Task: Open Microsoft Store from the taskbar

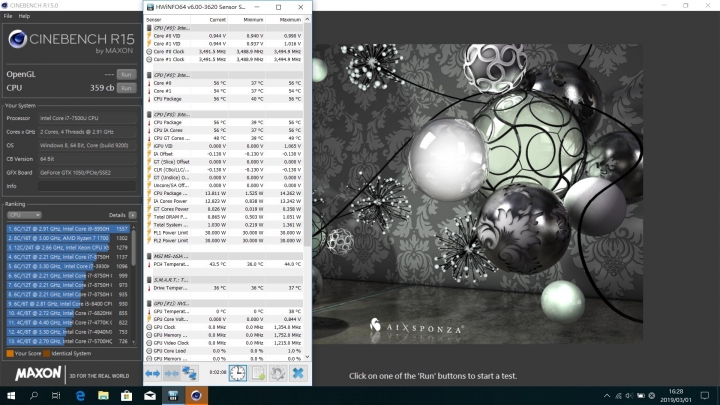Action: (x=126, y=395)
